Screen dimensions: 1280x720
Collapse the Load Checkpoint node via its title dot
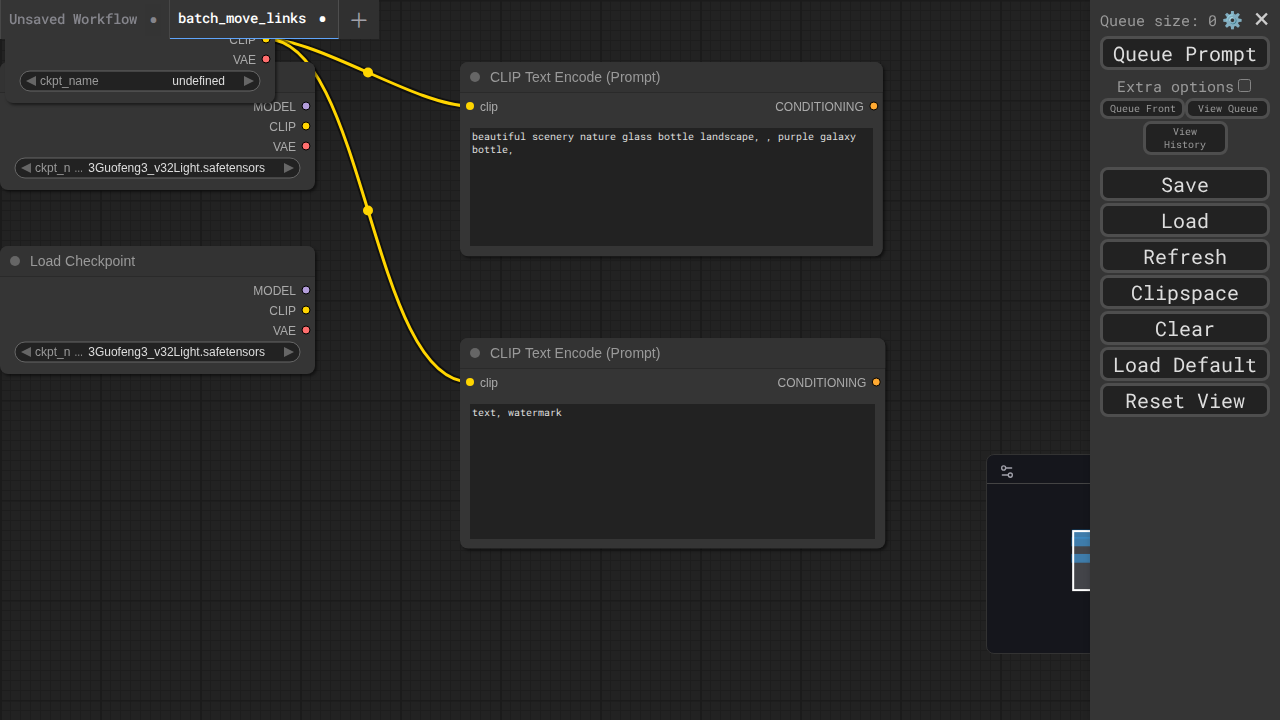(x=15, y=261)
